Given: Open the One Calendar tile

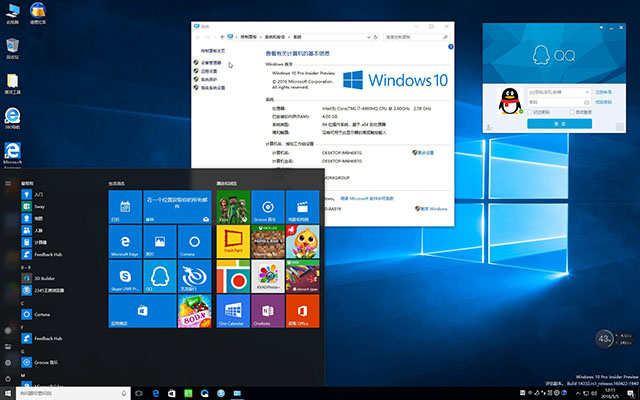Looking at the screenshot, I should [x=232, y=310].
